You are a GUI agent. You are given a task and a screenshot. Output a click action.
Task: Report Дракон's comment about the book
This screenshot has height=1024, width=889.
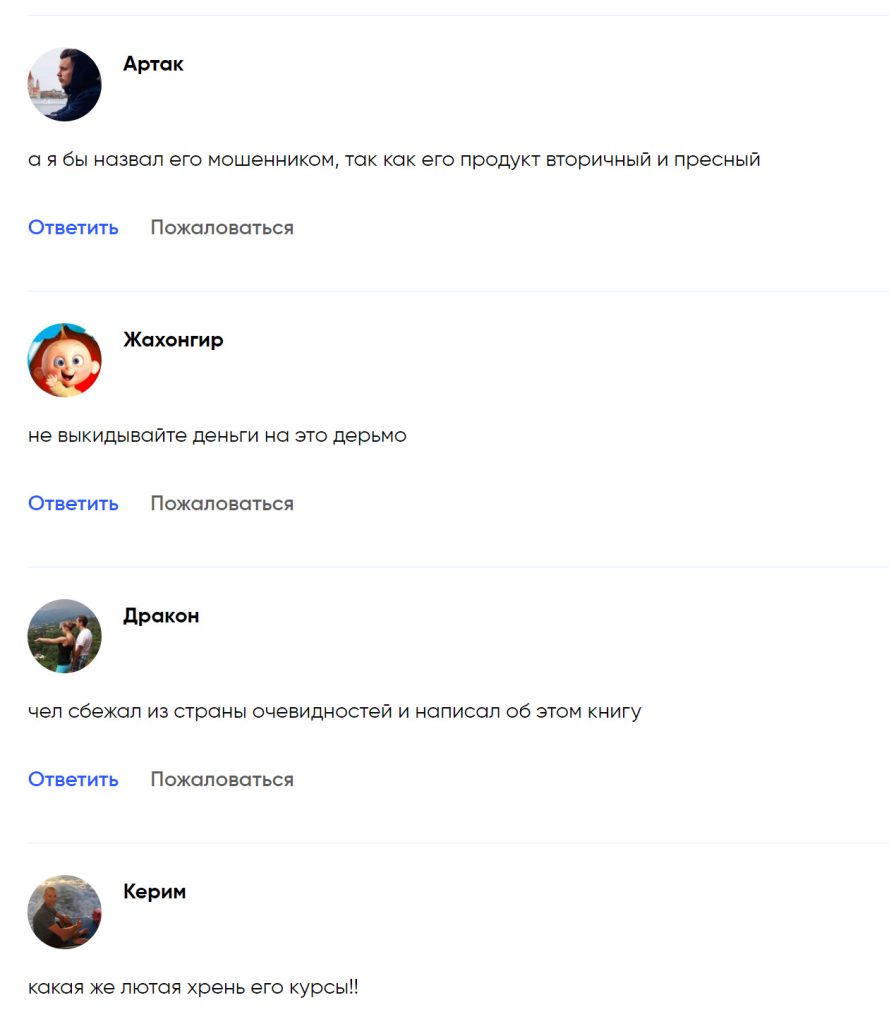(x=222, y=779)
